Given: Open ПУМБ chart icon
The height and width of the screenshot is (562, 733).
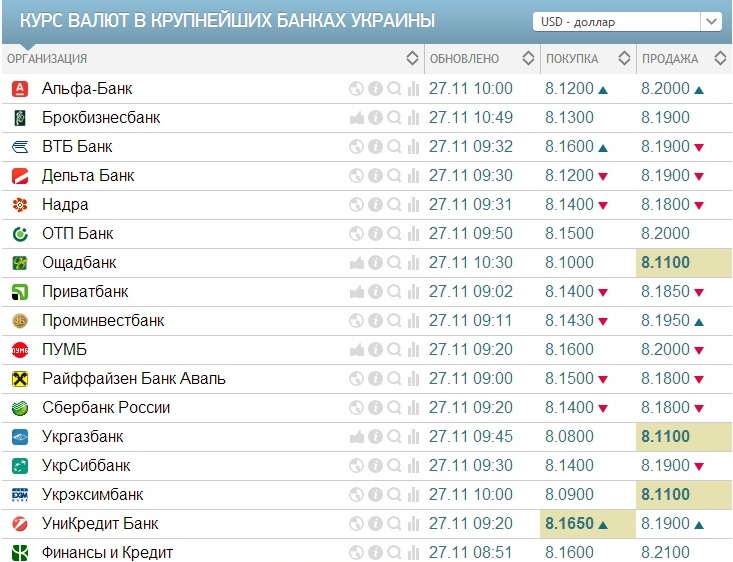Looking at the screenshot, I should 413,349.
